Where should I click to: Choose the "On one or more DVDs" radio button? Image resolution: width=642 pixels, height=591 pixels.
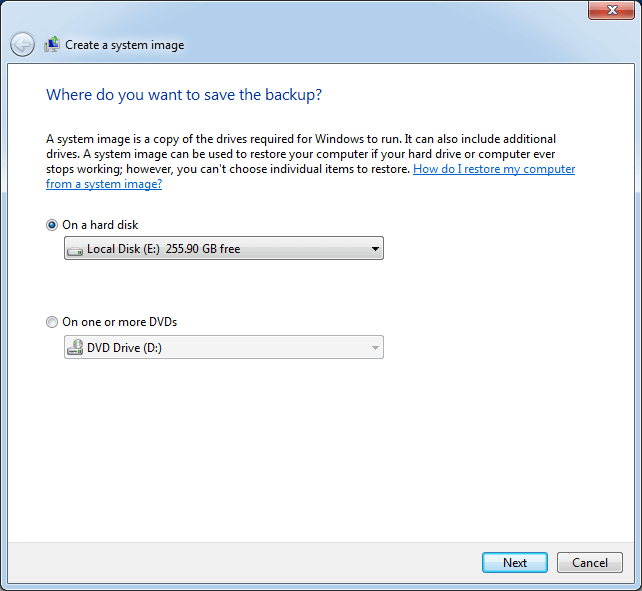(52, 322)
